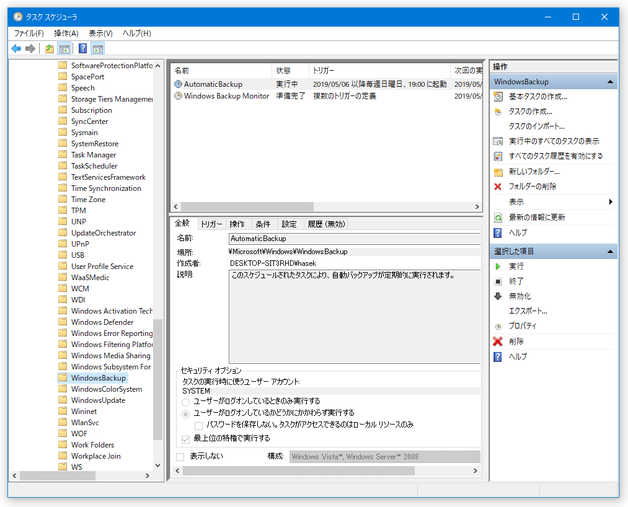Click the help toolbar icon
Screen dimensions: 628x507
click(83, 48)
